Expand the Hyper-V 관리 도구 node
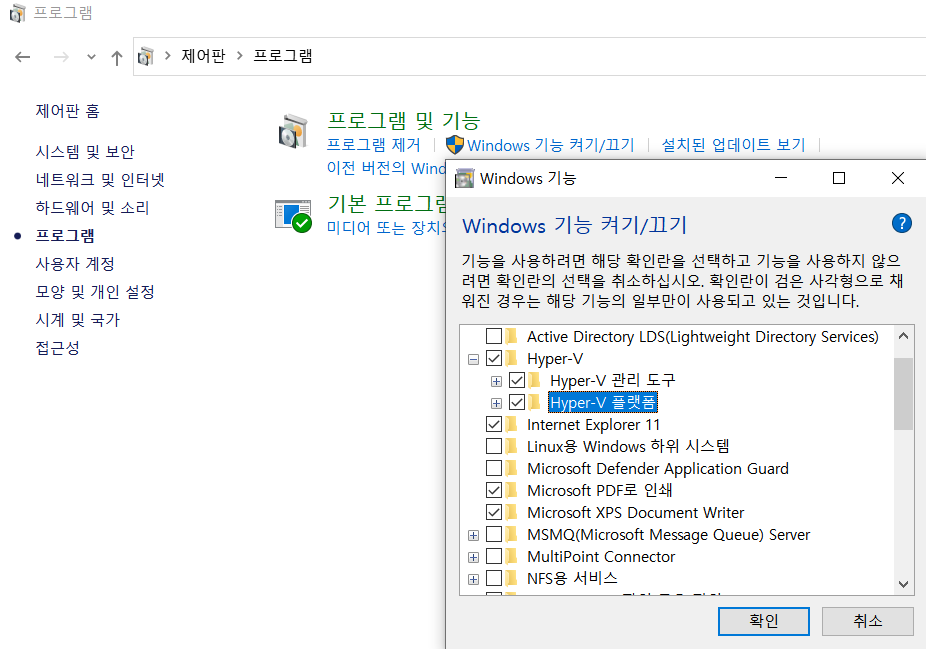 (496, 381)
